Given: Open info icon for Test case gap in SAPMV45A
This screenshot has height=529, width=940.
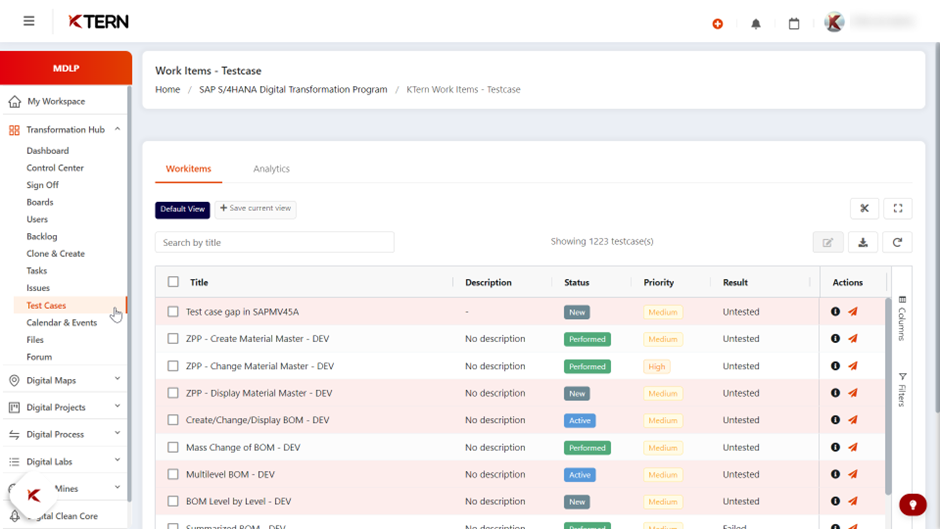Looking at the screenshot, I should click(835, 312).
